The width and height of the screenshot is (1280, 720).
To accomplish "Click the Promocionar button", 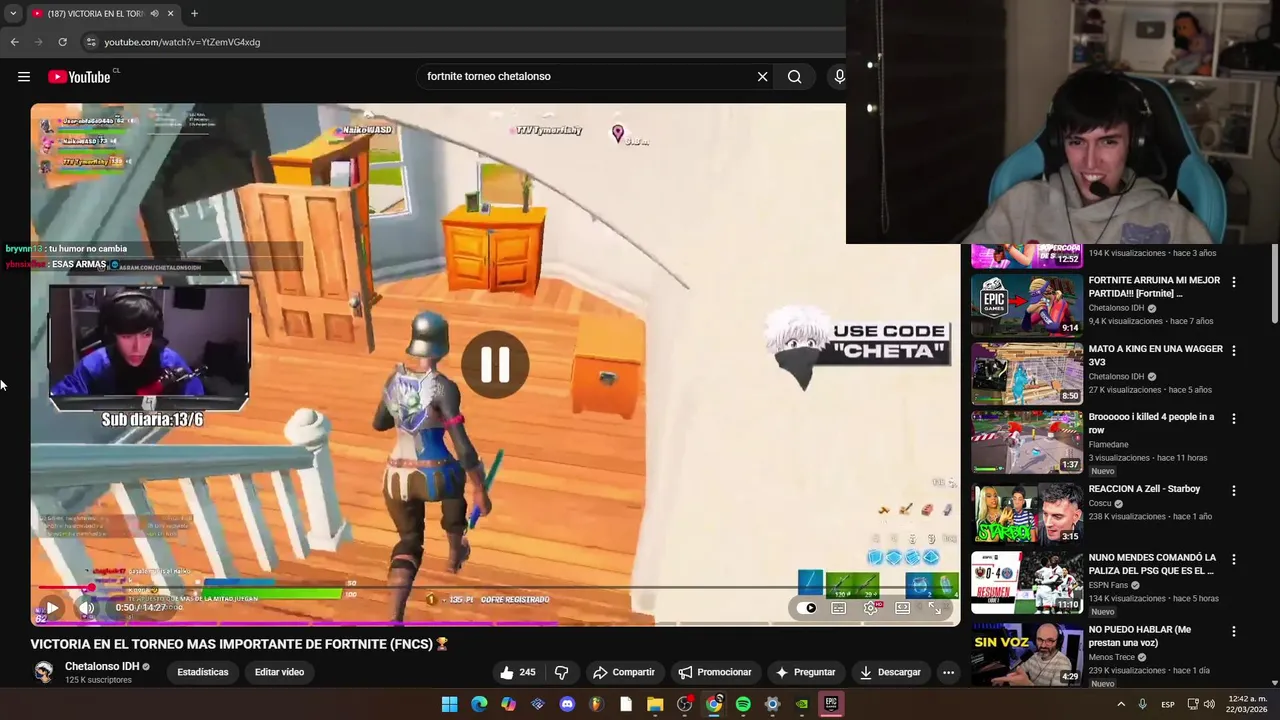I will [714, 672].
